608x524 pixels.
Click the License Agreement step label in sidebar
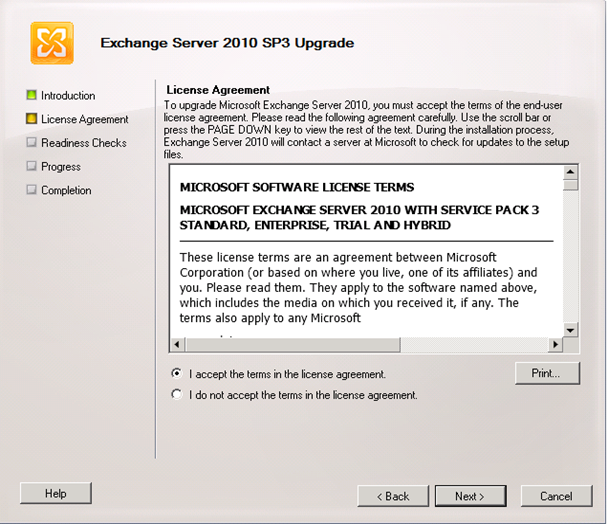(x=85, y=119)
